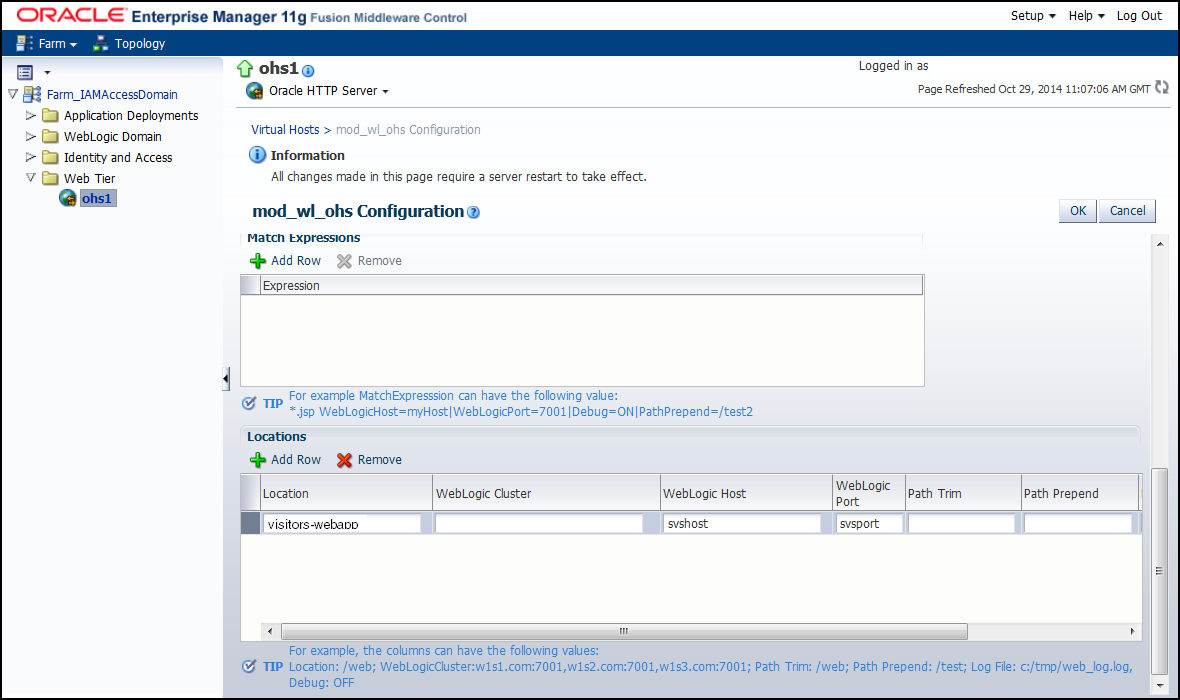Expand the Application Deployments folder
The height and width of the screenshot is (700, 1180).
pos(31,115)
